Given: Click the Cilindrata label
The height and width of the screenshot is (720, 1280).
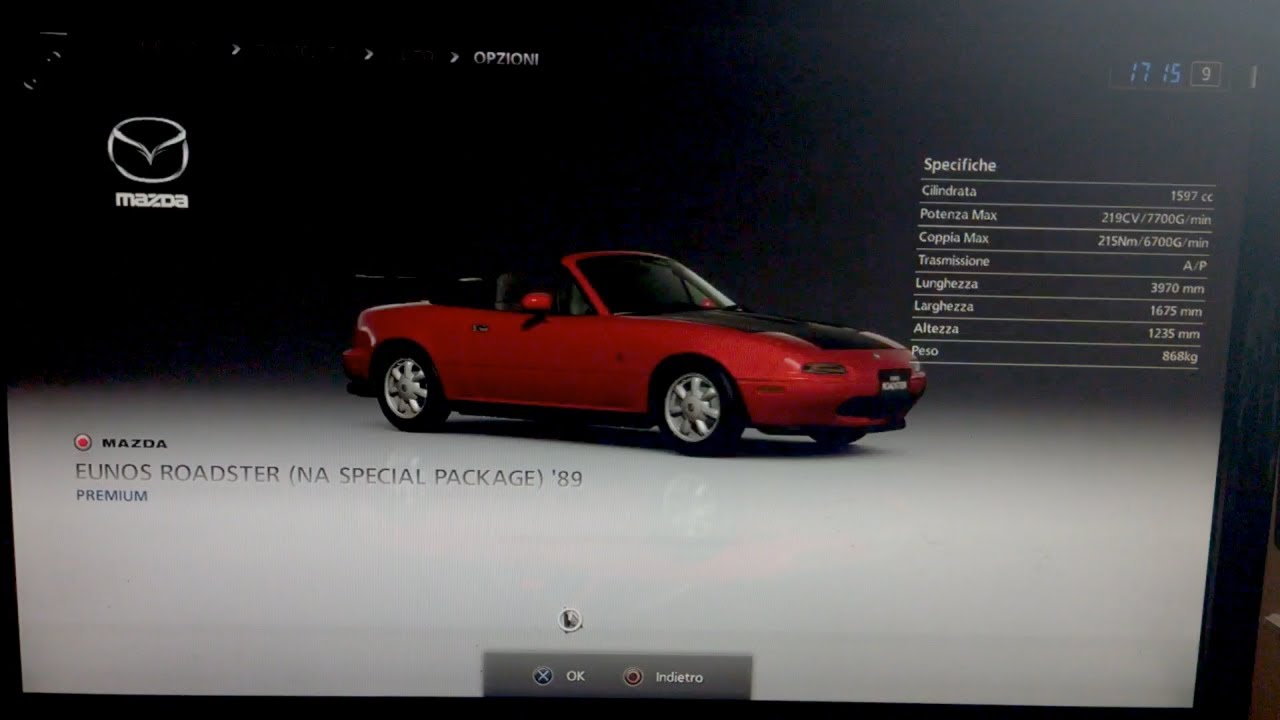Looking at the screenshot, I should coord(949,191).
